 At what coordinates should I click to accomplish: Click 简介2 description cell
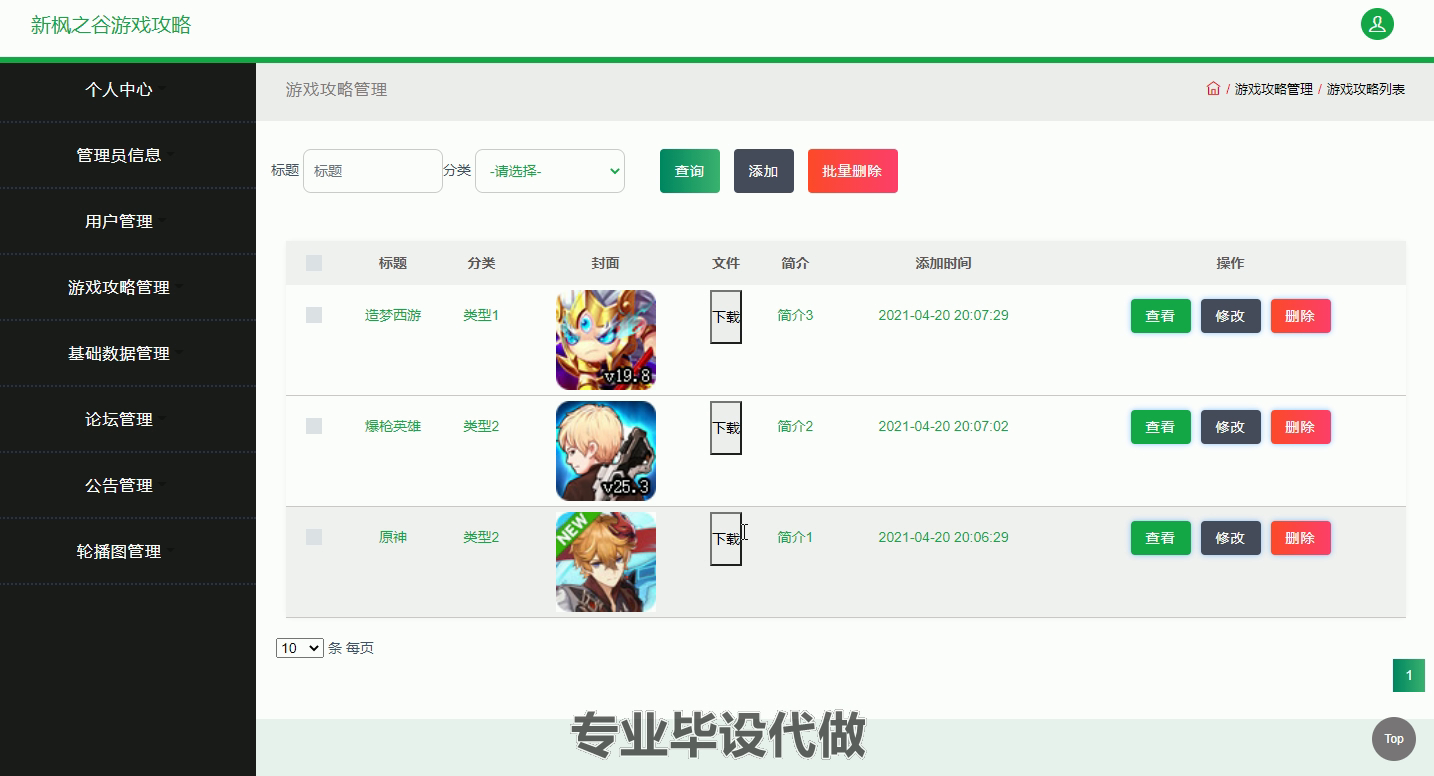[x=795, y=426]
